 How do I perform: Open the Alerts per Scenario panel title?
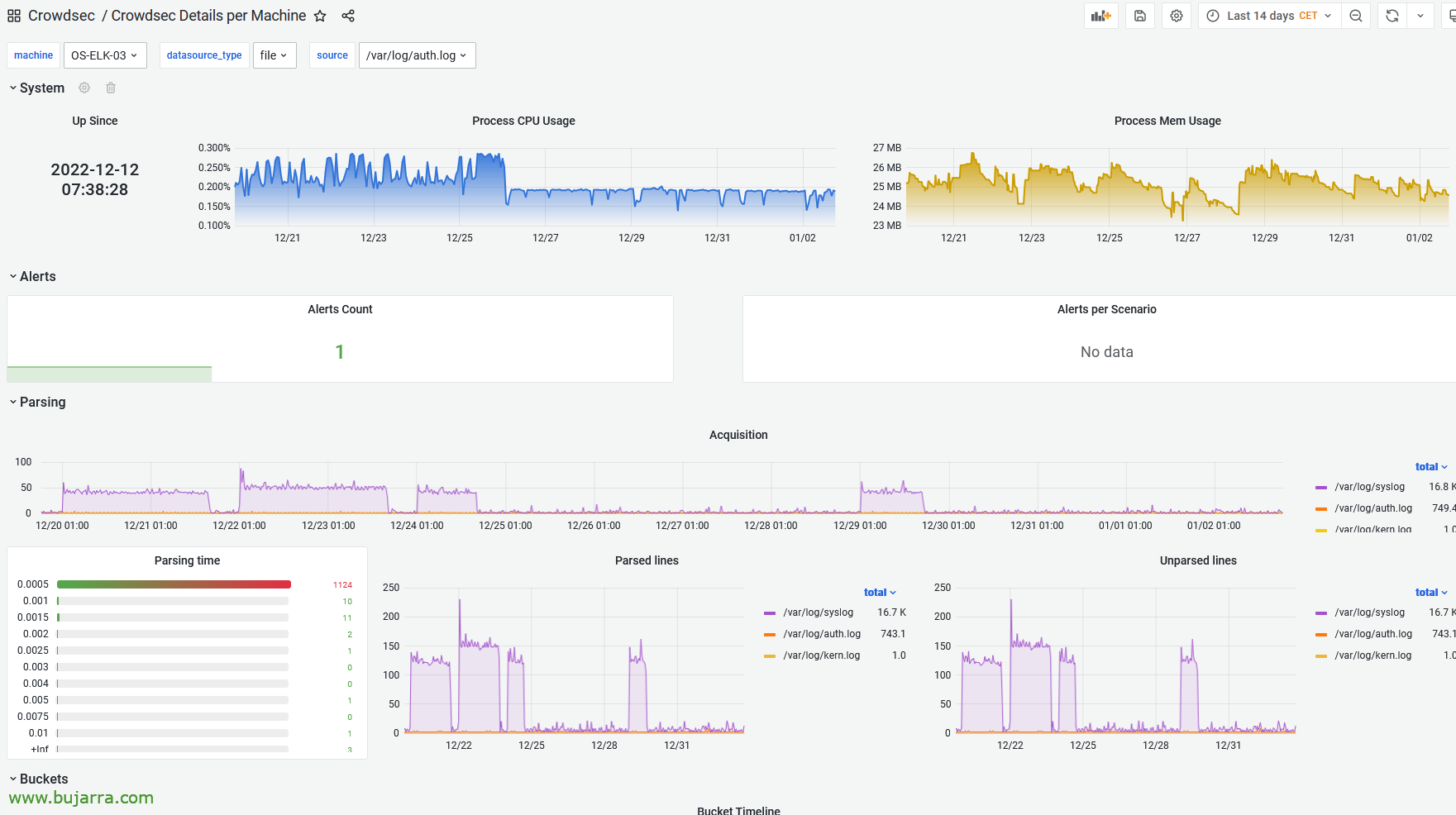(x=1106, y=309)
